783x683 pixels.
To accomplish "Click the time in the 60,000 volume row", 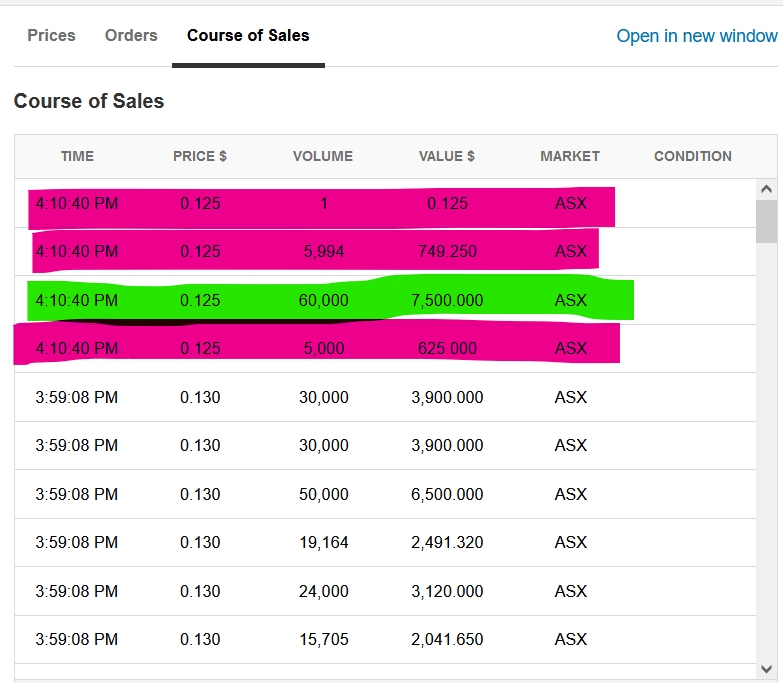I will click(x=77, y=300).
